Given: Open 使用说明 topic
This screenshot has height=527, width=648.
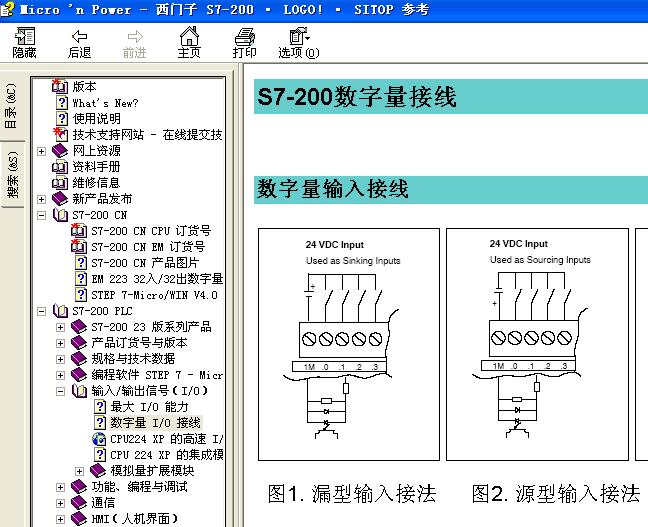Looking at the screenshot, I should [x=96, y=119].
